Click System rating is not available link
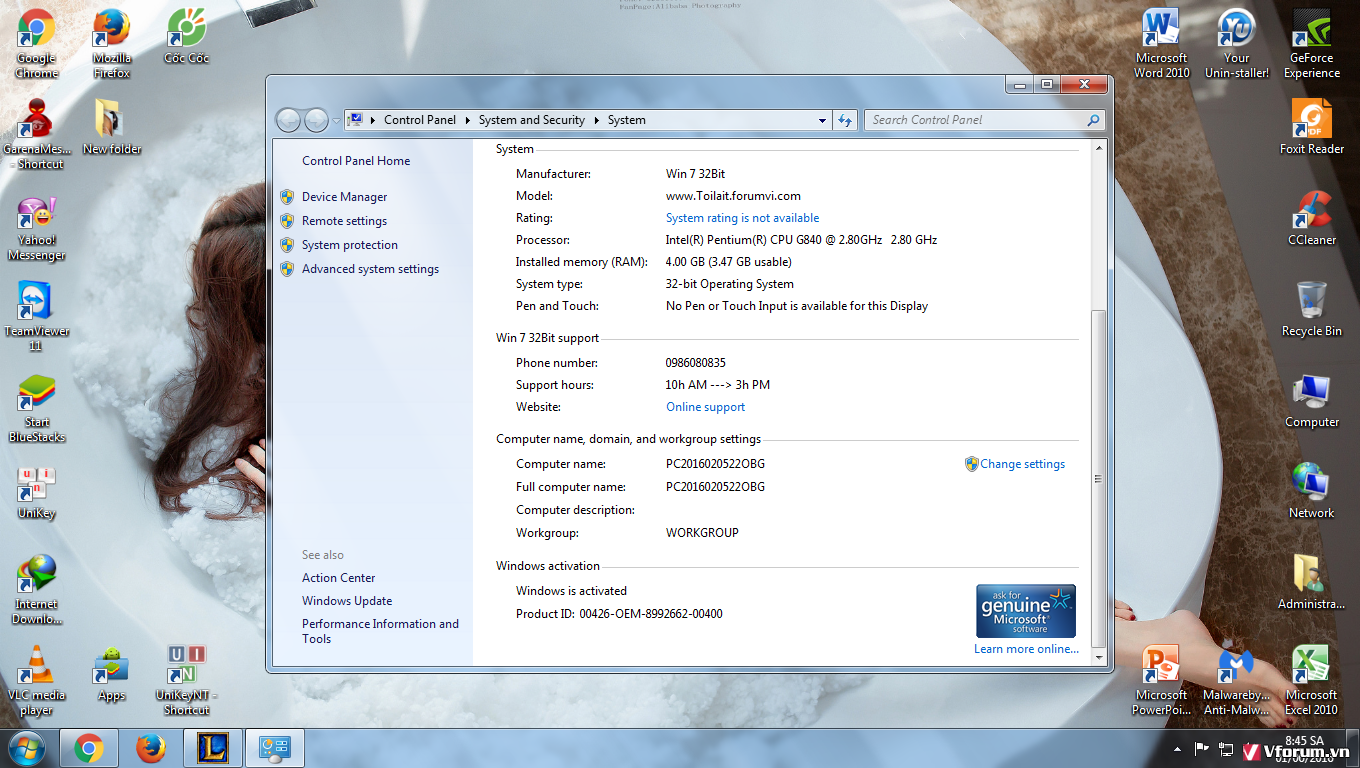 point(742,218)
